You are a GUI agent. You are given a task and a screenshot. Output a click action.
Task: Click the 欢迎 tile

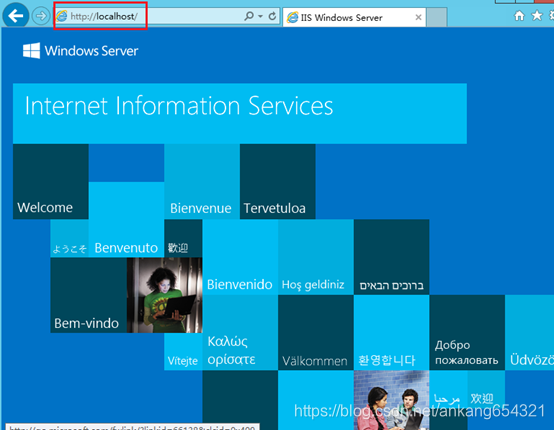(486, 389)
